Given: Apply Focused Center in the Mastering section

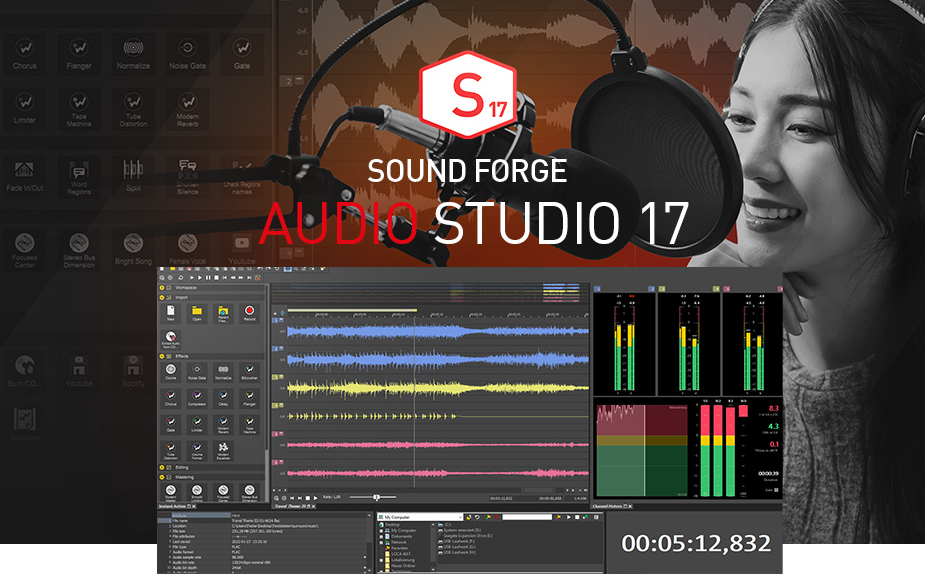Looking at the screenshot, I should click(223, 492).
